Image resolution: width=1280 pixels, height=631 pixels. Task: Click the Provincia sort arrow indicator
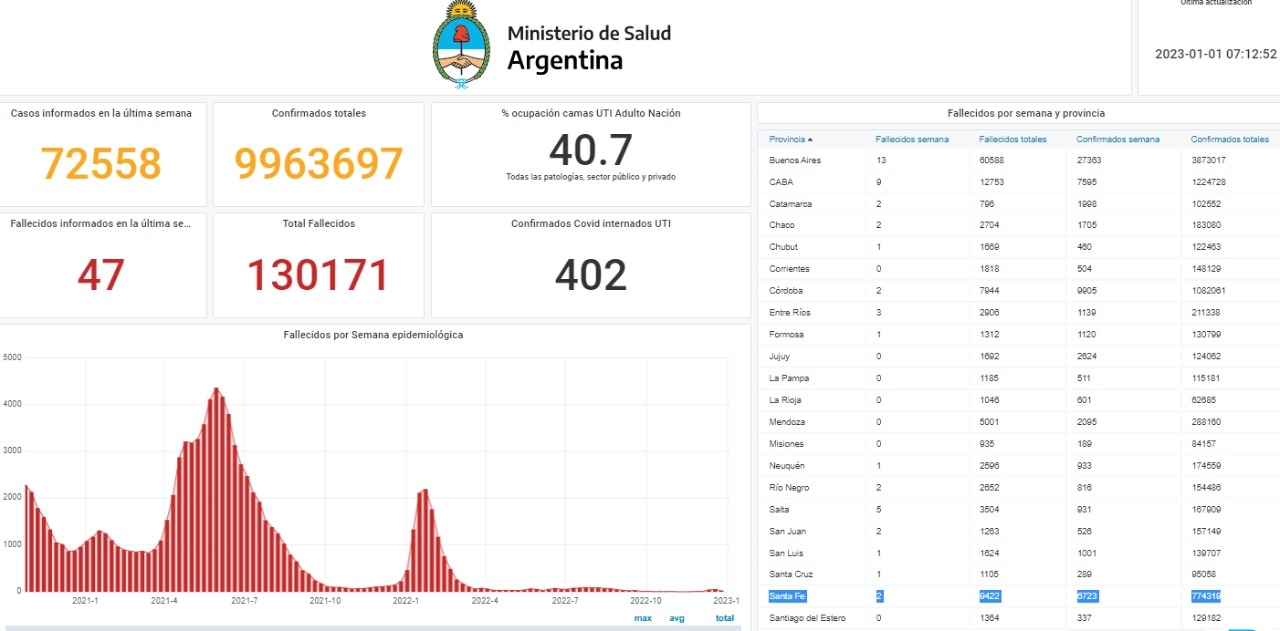point(810,140)
